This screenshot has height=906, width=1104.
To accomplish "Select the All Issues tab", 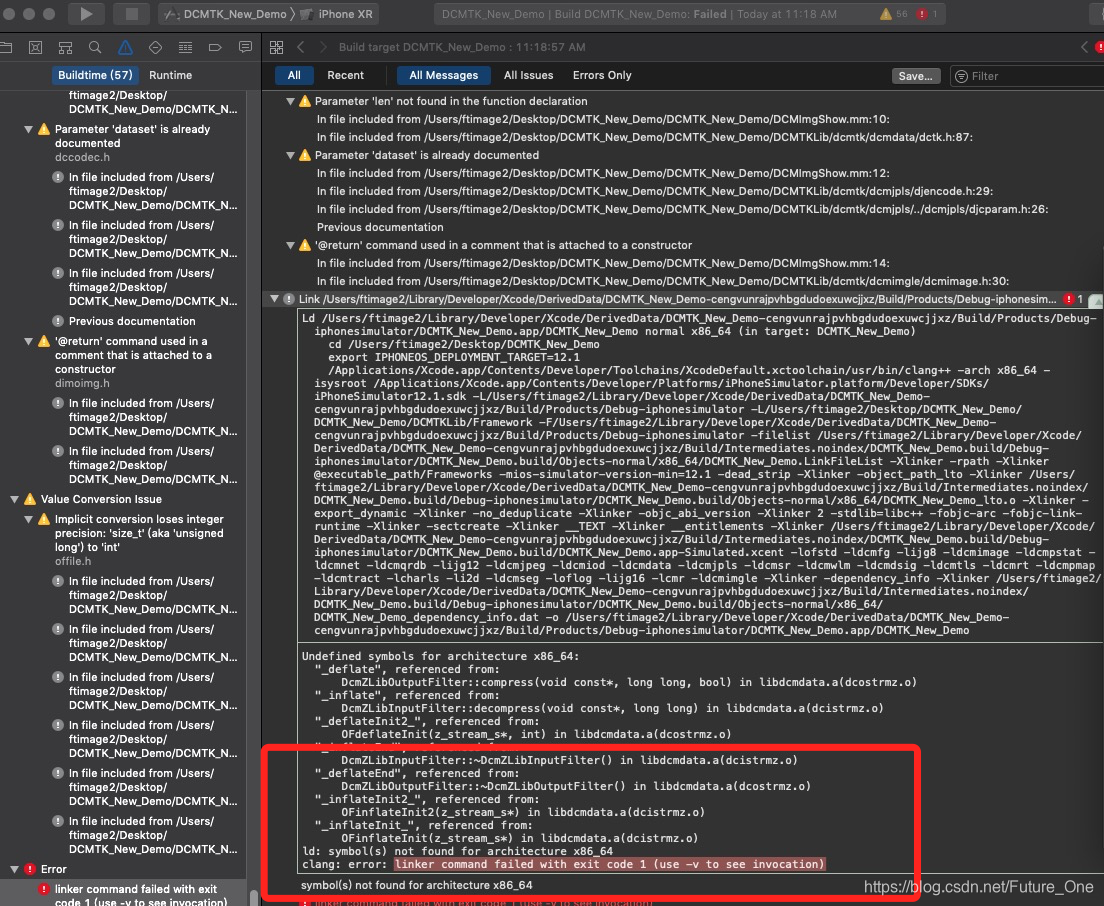I will (x=528, y=75).
